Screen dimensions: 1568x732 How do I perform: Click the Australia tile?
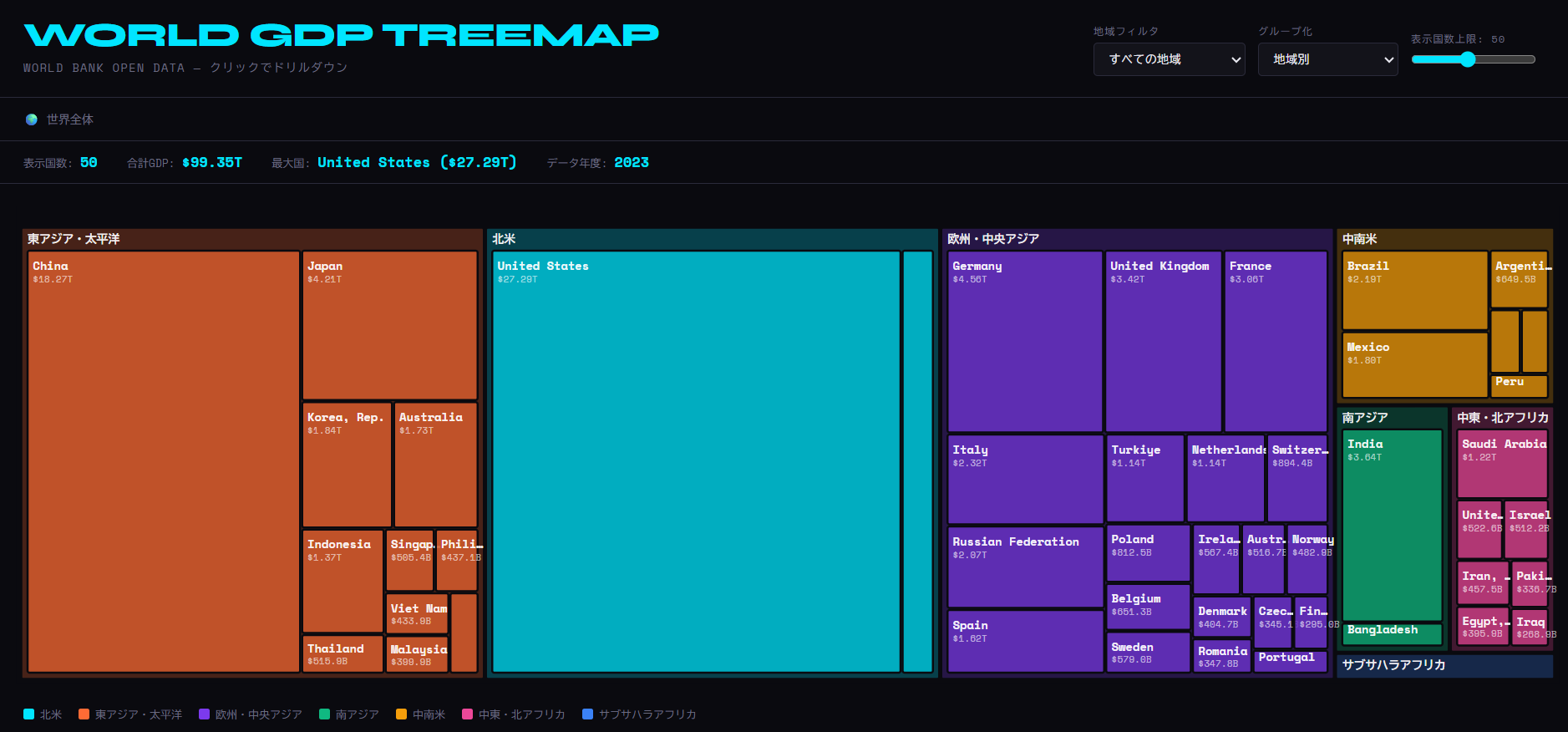pyautogui.click(x=435, y=465)
